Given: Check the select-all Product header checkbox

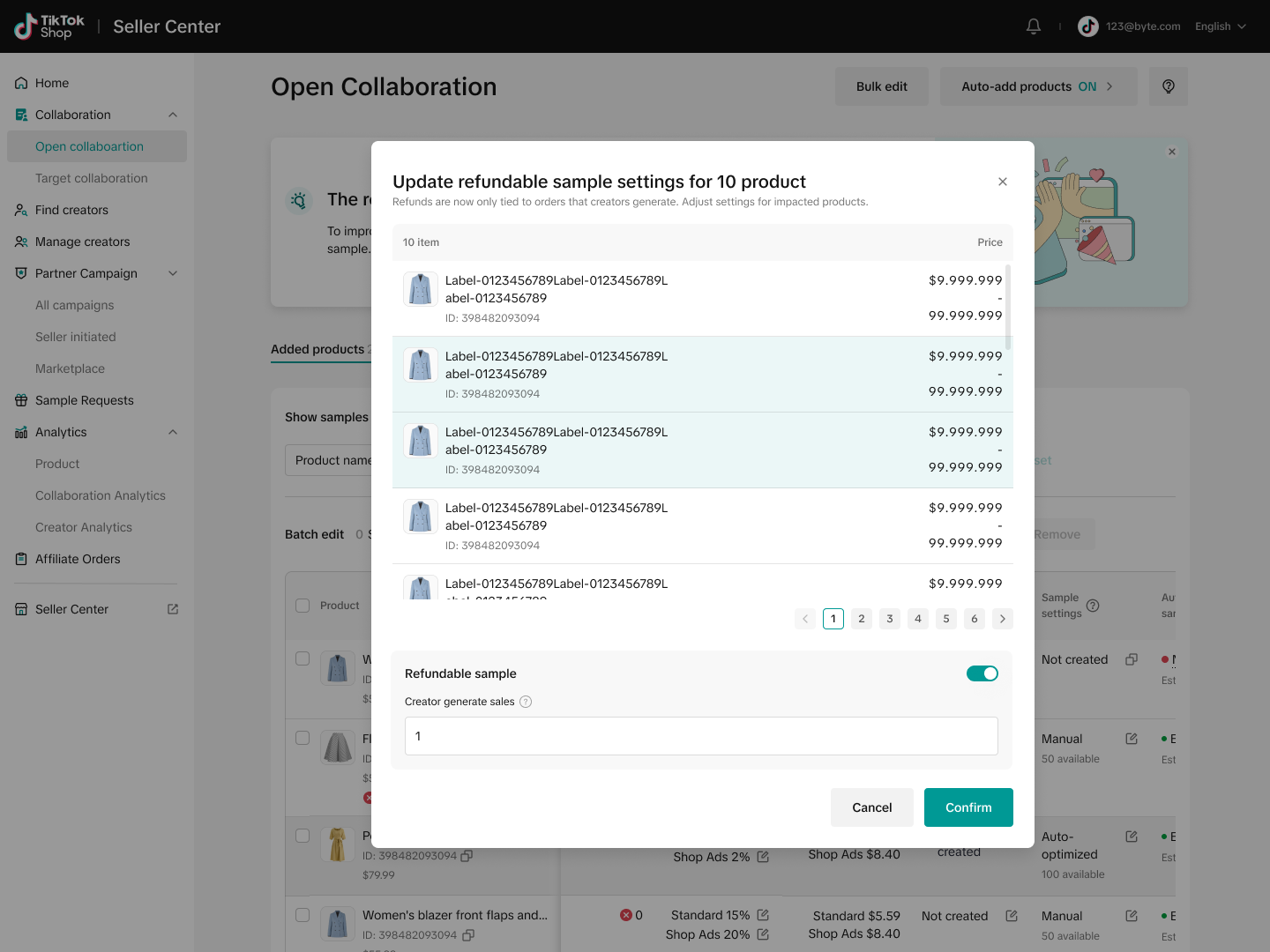Looking at the screenshot, I should point(303,606).
